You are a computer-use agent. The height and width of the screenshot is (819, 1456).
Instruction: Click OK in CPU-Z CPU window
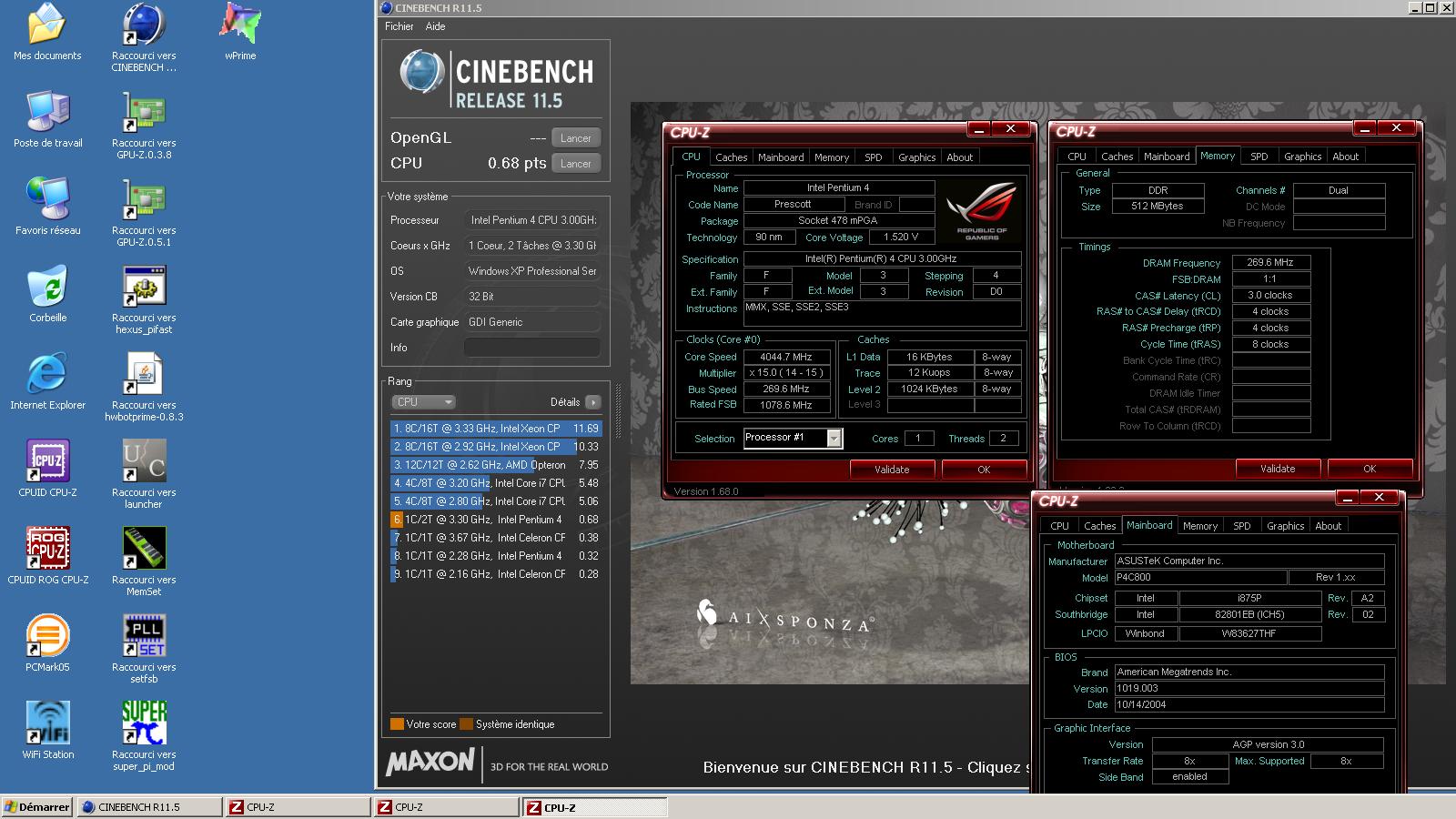(984, 470)
